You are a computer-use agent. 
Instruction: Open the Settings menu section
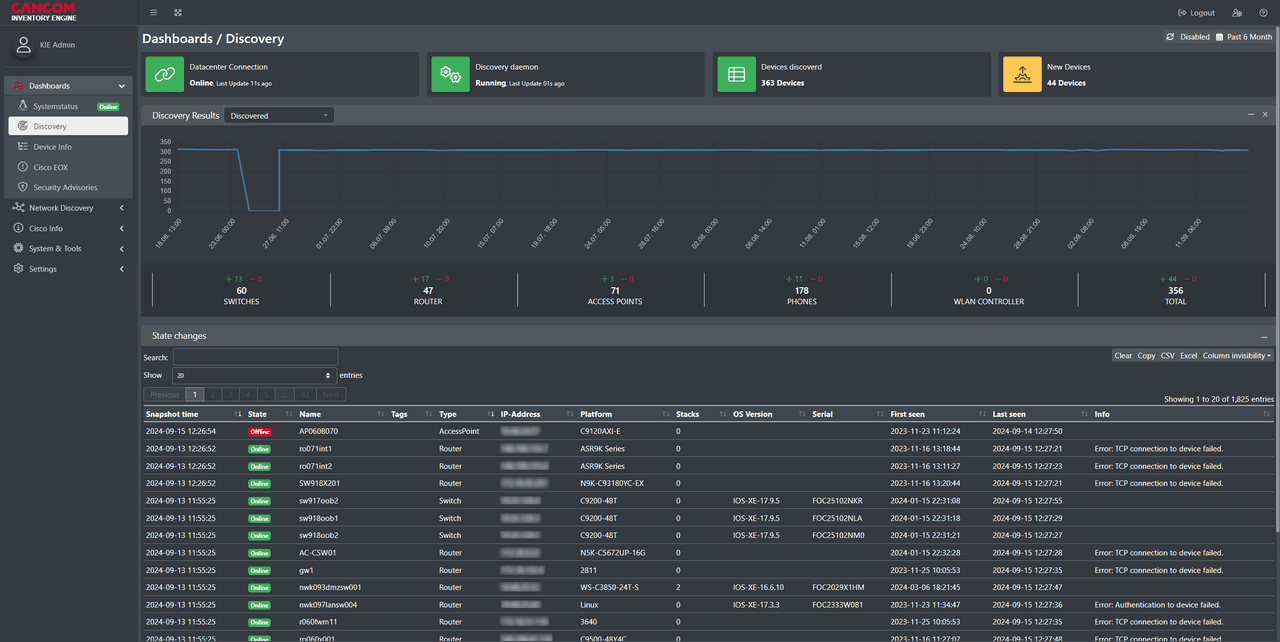tap(44, 268)
